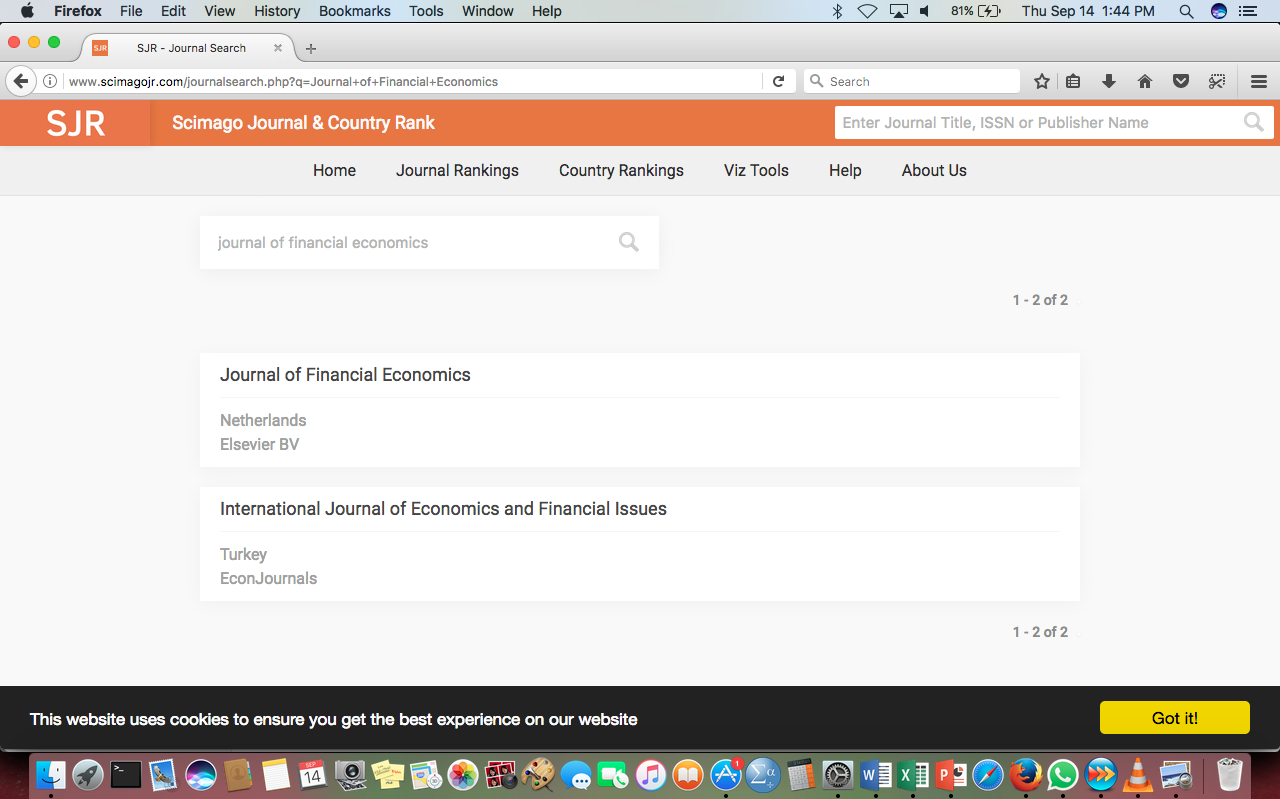The height and width of the screenshot is (799, 1280).
Task: Open the Firefox hamburger menu
Action: click(x=1259, y=82)
